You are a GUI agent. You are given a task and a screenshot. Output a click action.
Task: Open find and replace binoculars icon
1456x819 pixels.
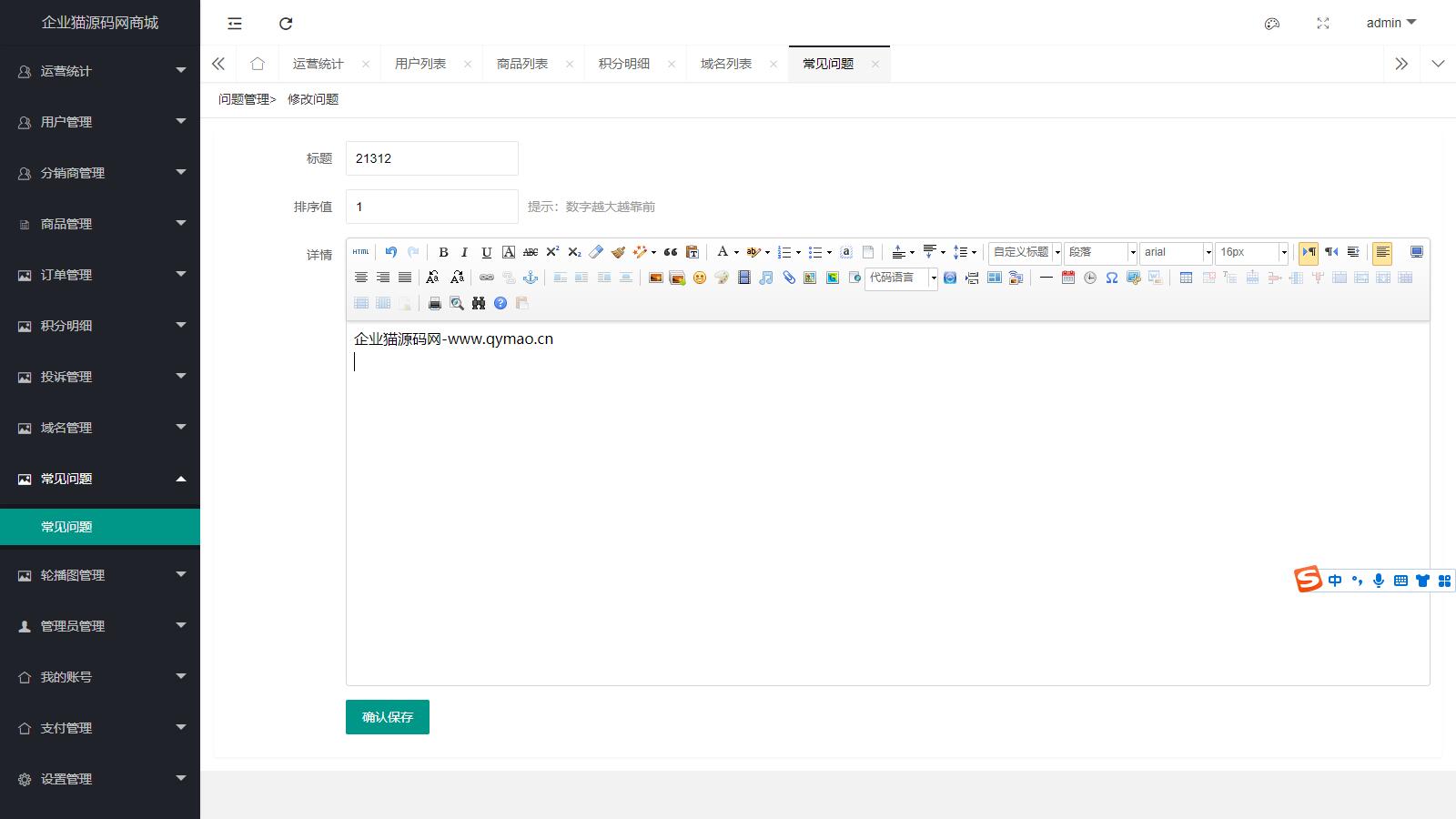pyautogui.click(x=478, y=303)
